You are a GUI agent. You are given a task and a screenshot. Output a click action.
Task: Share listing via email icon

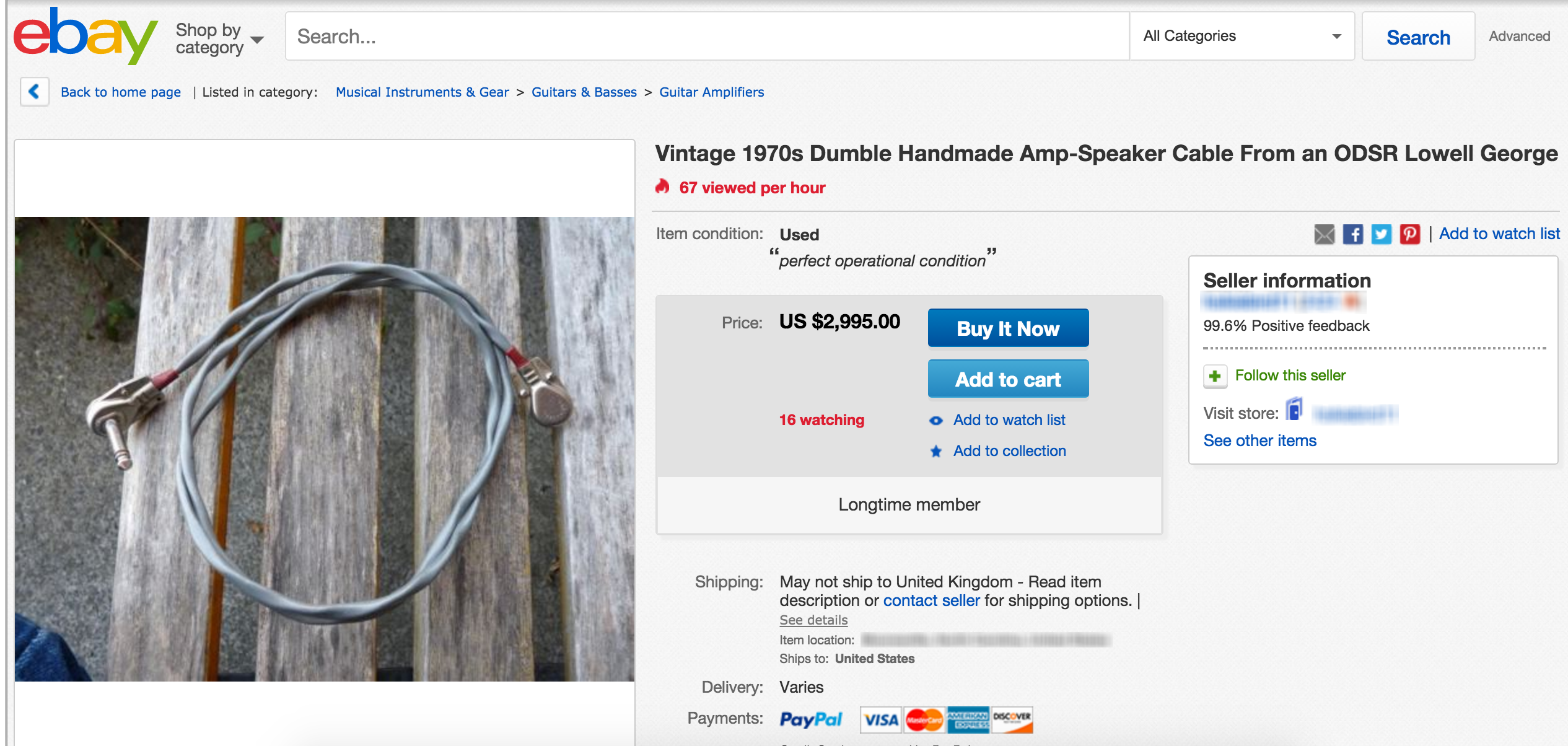coord(1324,234)
